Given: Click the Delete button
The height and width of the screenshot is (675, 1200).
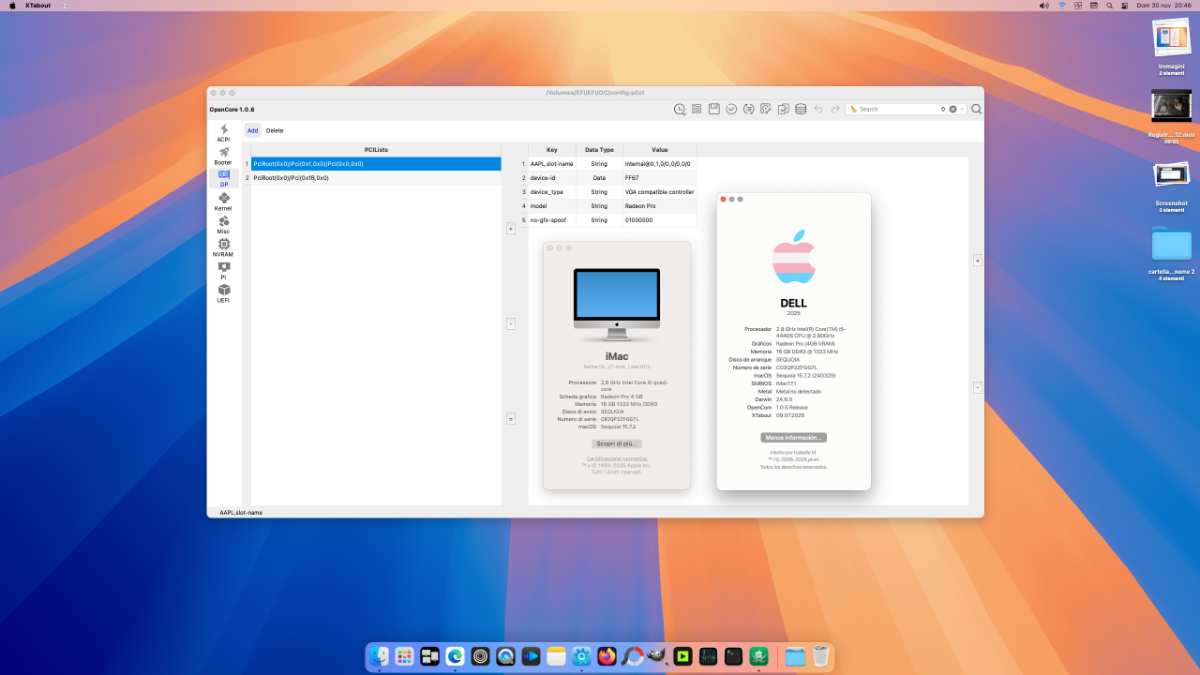Looking at the screenshot, I should click(x=274, y=130).
